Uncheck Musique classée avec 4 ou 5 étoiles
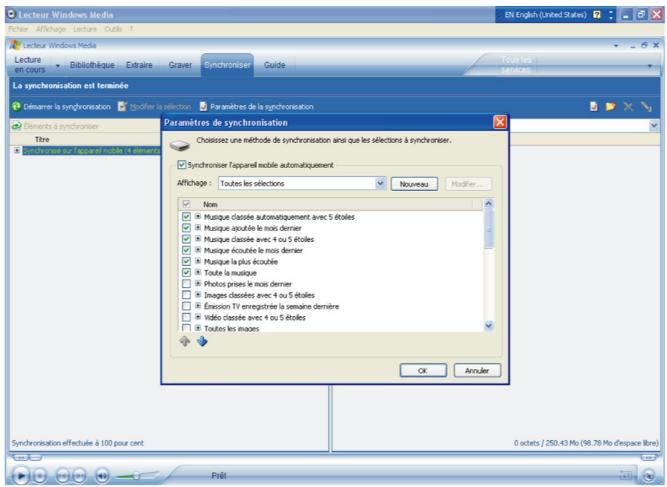 [186, 239]
